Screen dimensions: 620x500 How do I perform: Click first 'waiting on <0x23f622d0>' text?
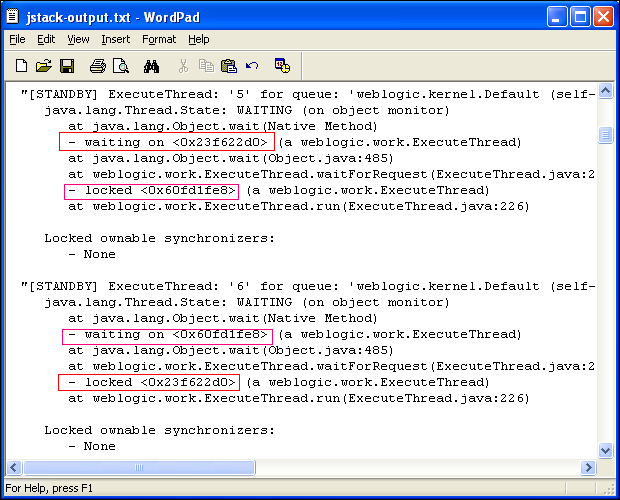(x=168, y=142)
